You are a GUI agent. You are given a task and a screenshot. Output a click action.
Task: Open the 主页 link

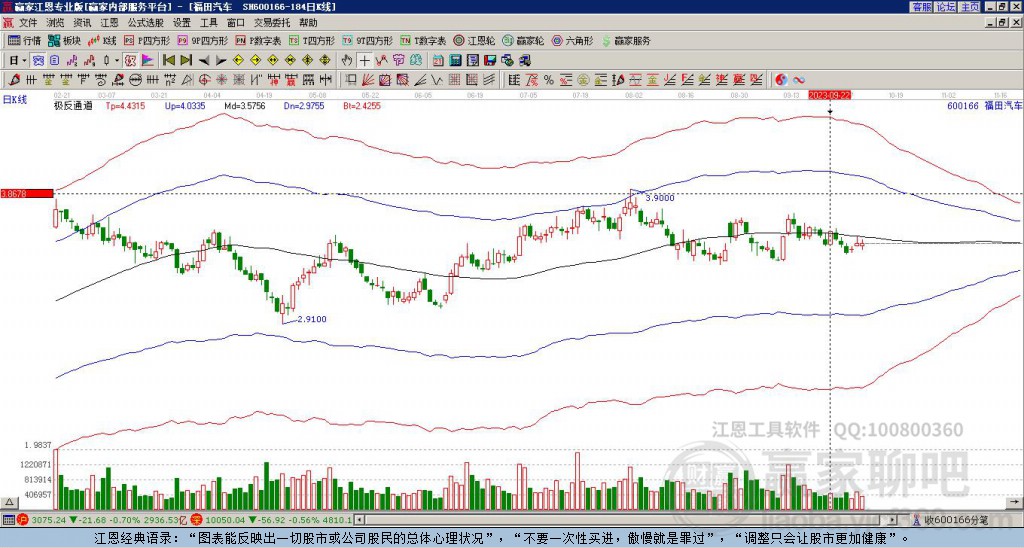click(x=970, y=7)
